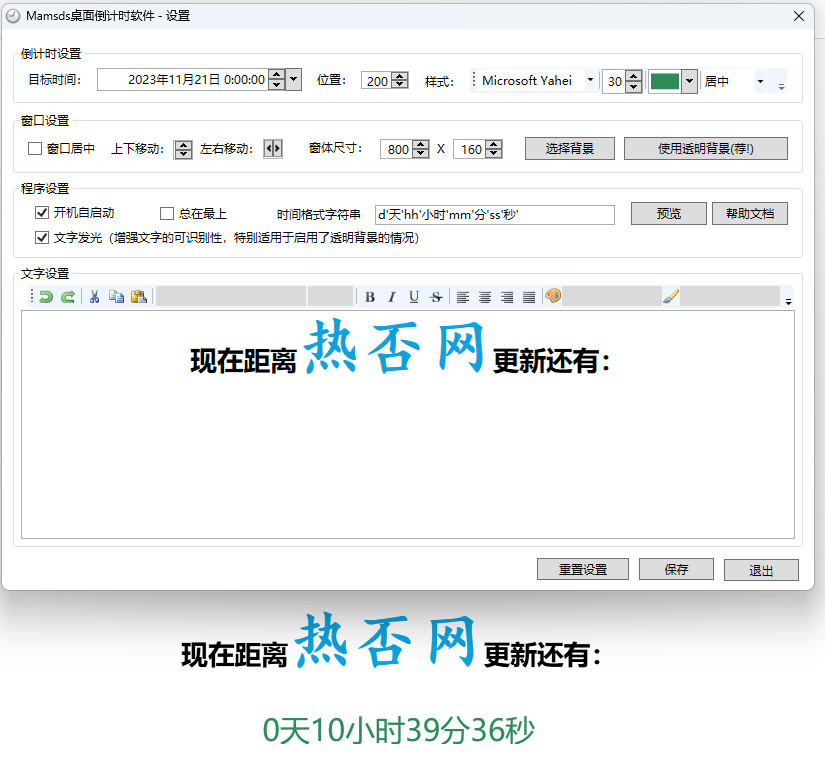Image resolution: width=825 pixels, height=765 pixels.
Task: Justify the text
Action: (x=529, y=297)
